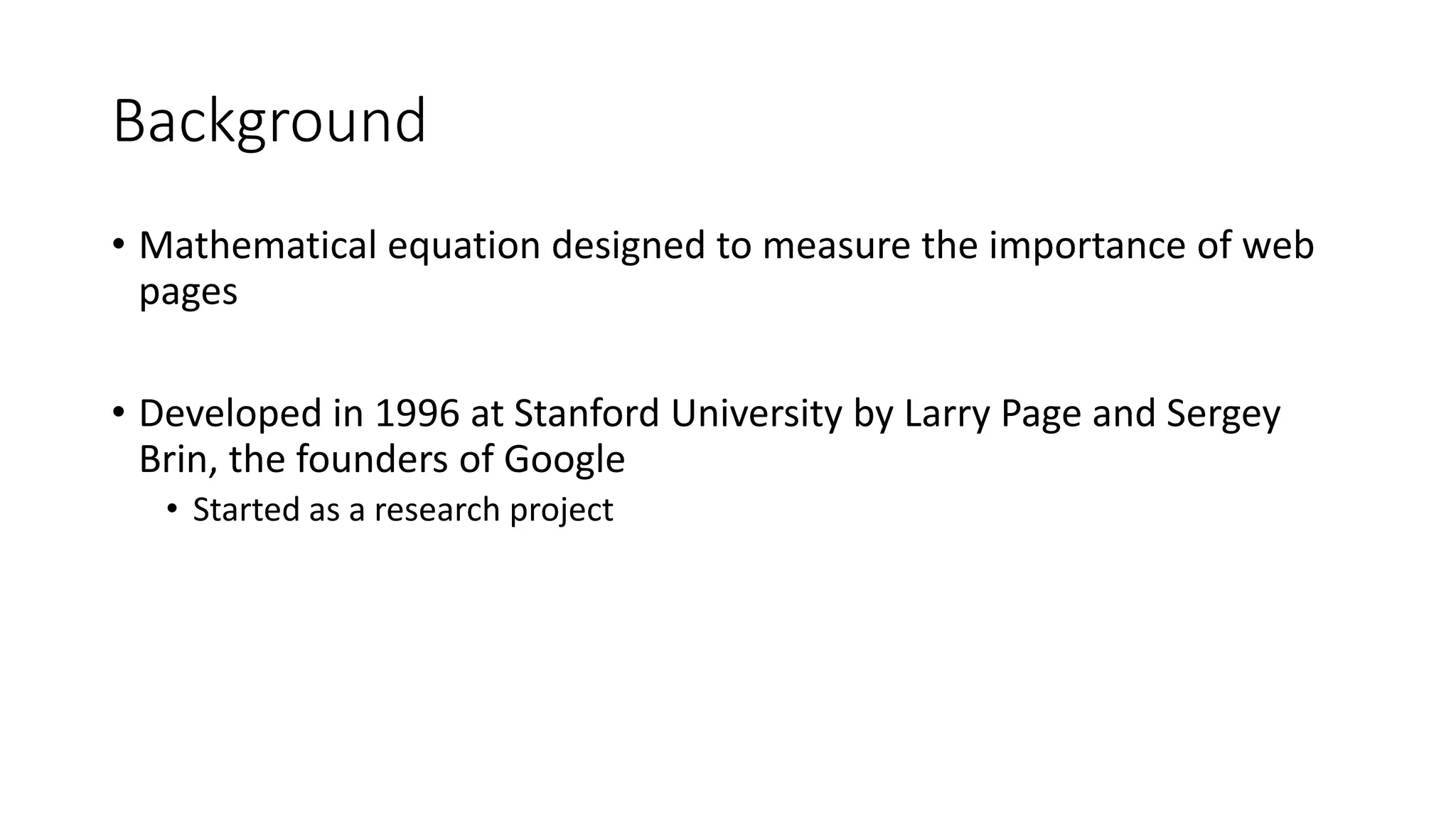Click the word pages
Viewport: 1456px width, 819px height.
pyautogui.click(x=188, y=292)
